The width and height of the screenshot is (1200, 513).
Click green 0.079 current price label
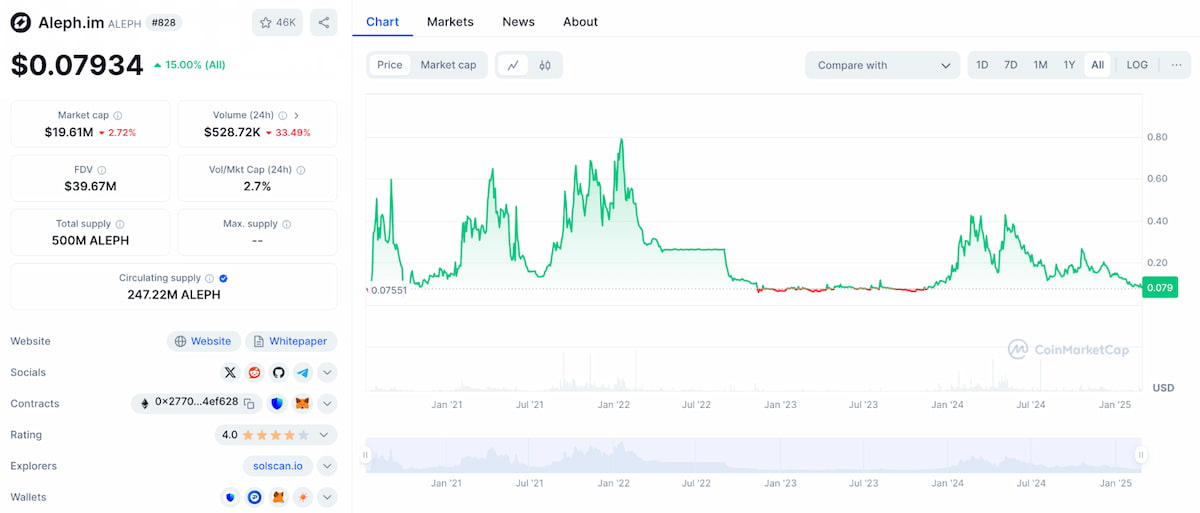[x=1159, y=288]
